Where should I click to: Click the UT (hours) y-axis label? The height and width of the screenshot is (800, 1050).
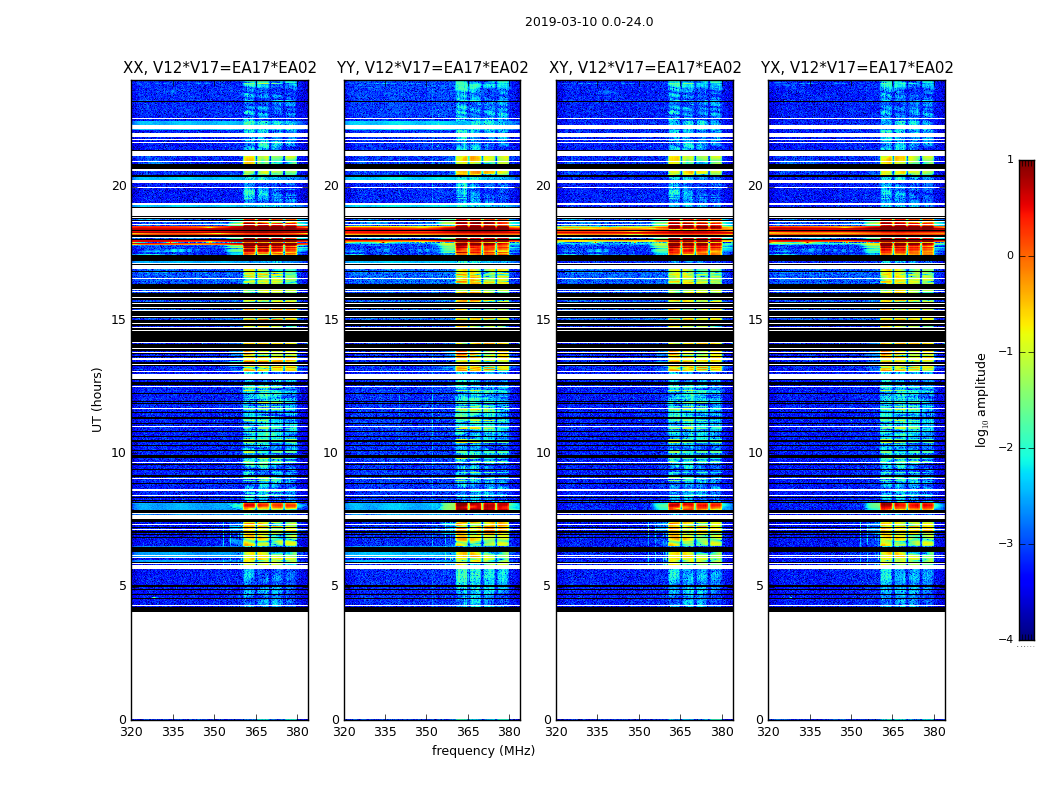click(x=98, y=399)
